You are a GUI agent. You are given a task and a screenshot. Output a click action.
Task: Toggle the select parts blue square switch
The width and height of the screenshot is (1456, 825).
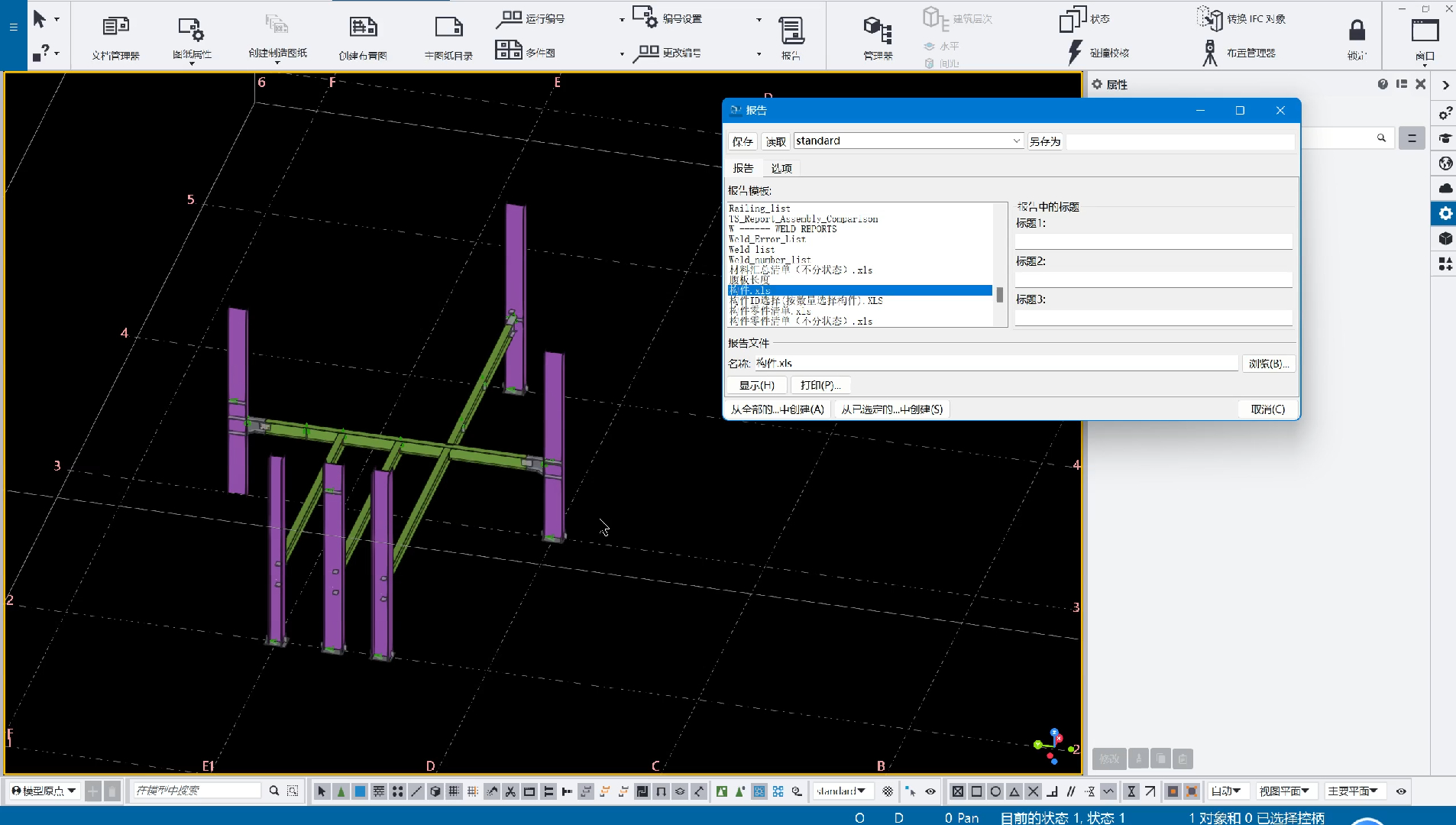[360, 791]
